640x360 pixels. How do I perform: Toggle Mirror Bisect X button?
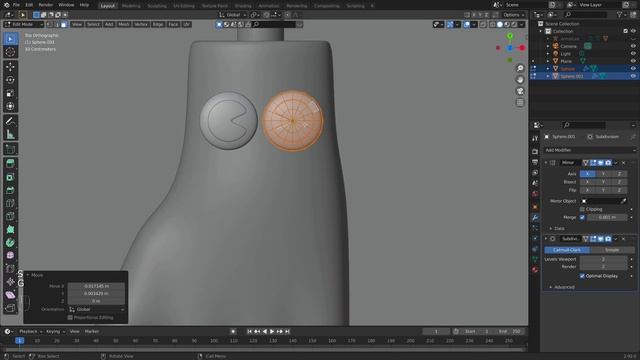pyautogui.click(x=587, y=182)
